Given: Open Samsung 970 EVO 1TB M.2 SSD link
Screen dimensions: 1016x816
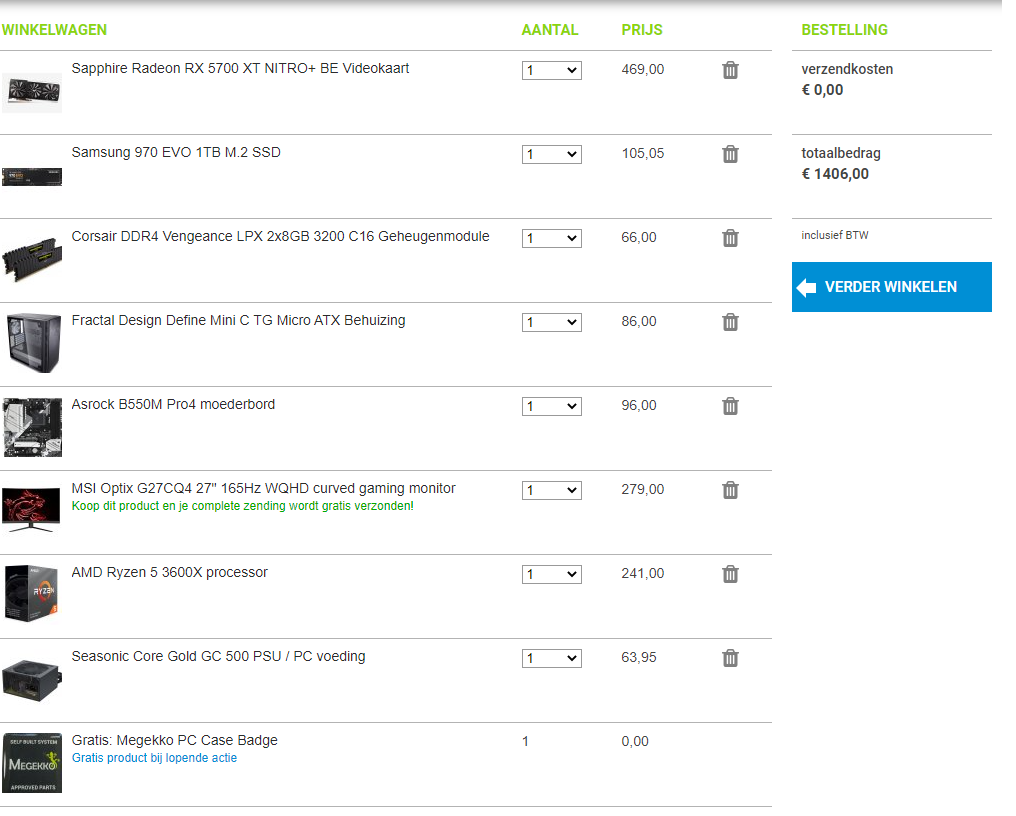Looking at the screenshot, I should click(176, 152).
